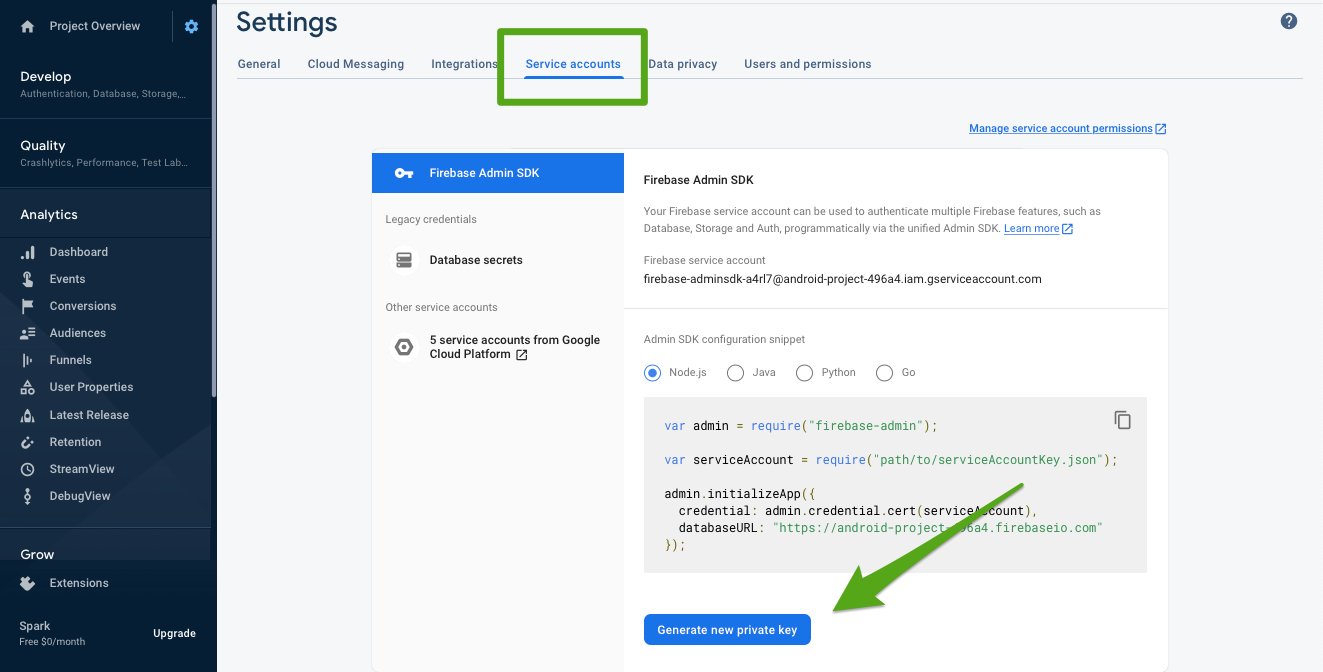The height and width of the screenshot is (672, 1323).
Task: Click databaseURL line in code snippet
Action: [890, 527]
